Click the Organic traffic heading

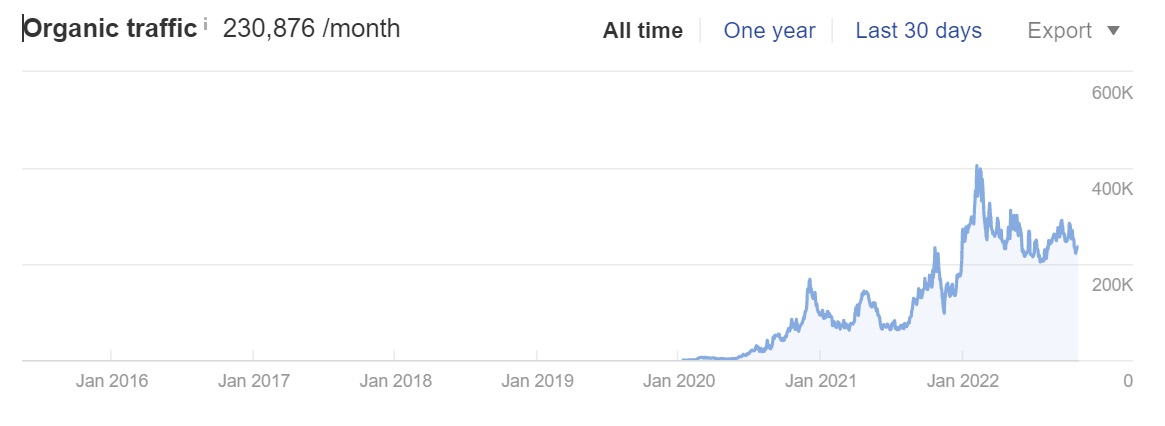110,29
